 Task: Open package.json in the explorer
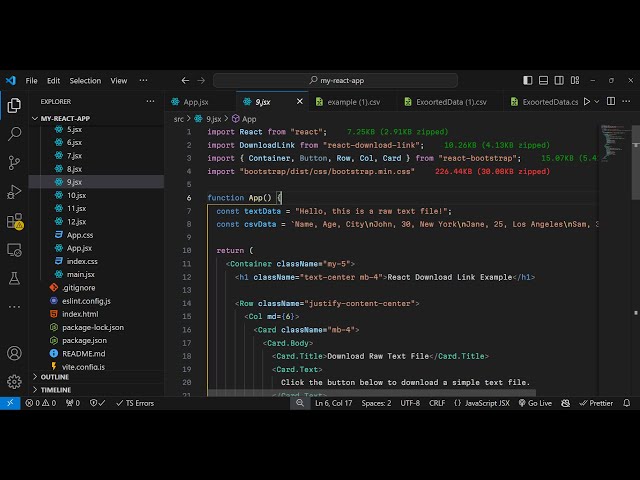[x=83, y=340]
